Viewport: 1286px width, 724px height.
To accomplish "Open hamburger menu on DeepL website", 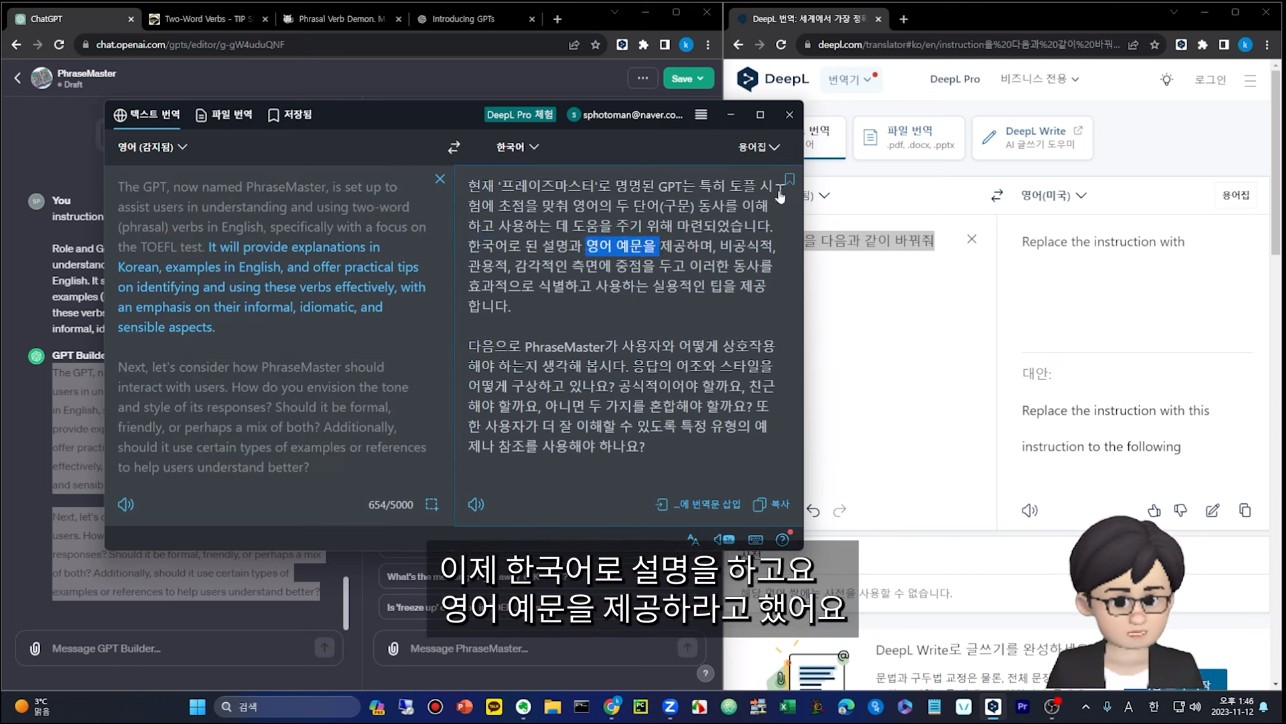I will 1250,80.
